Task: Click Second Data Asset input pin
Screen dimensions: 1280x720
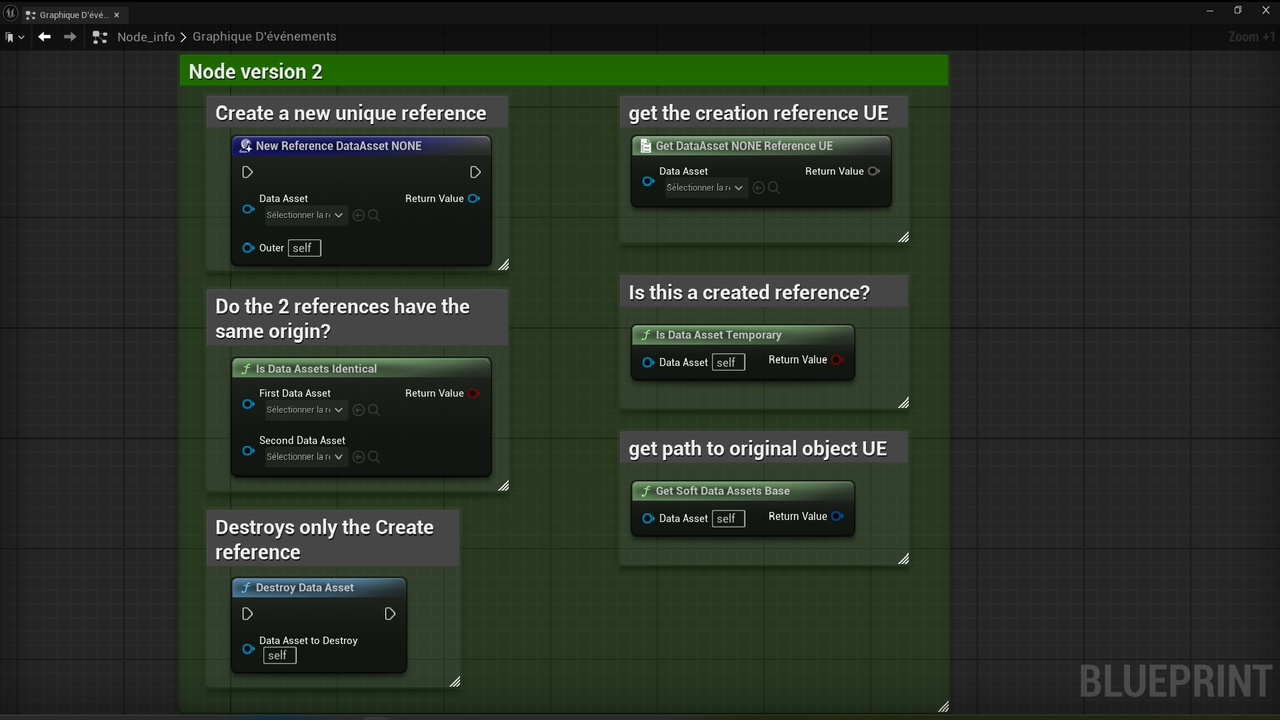Action: coord(248,451)
